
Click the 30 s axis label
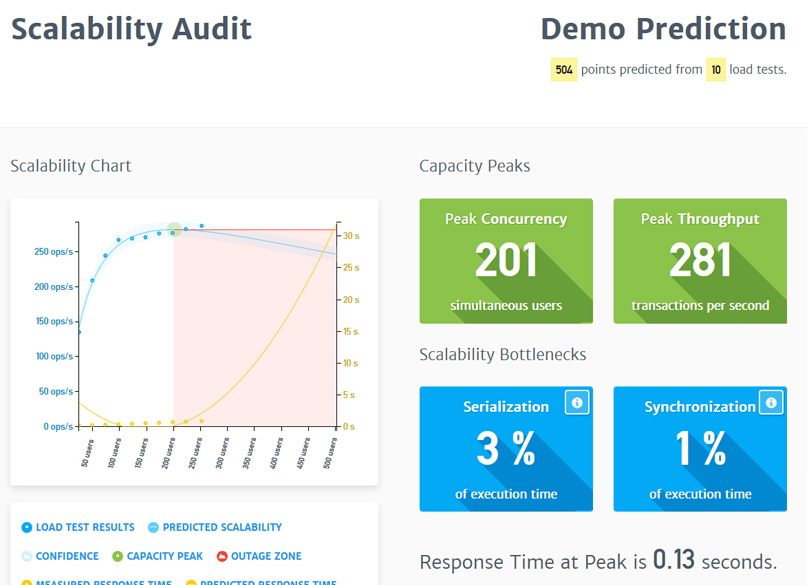click(x=351, y=236)
